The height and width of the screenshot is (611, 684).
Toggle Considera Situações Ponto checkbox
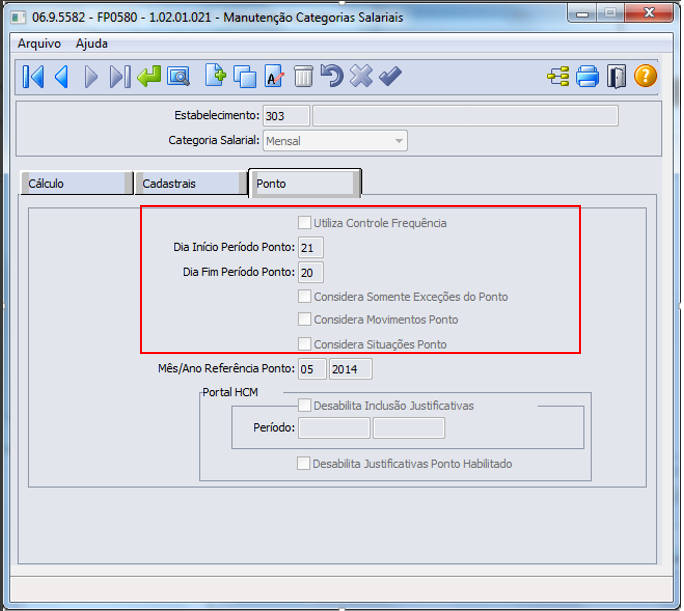(x=304, y=344)
